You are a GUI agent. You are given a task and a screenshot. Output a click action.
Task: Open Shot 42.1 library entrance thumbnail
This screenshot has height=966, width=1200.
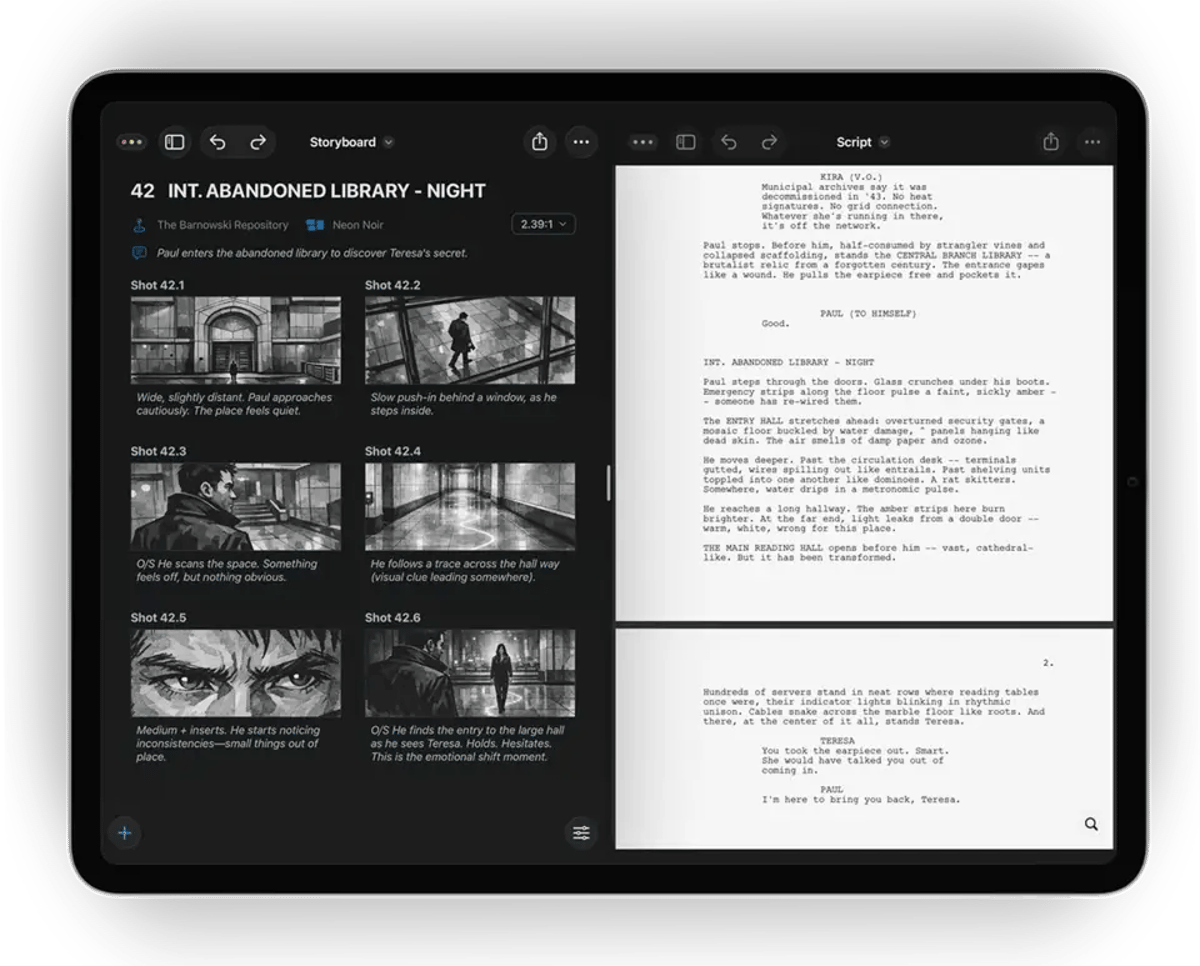pos(235,340)
